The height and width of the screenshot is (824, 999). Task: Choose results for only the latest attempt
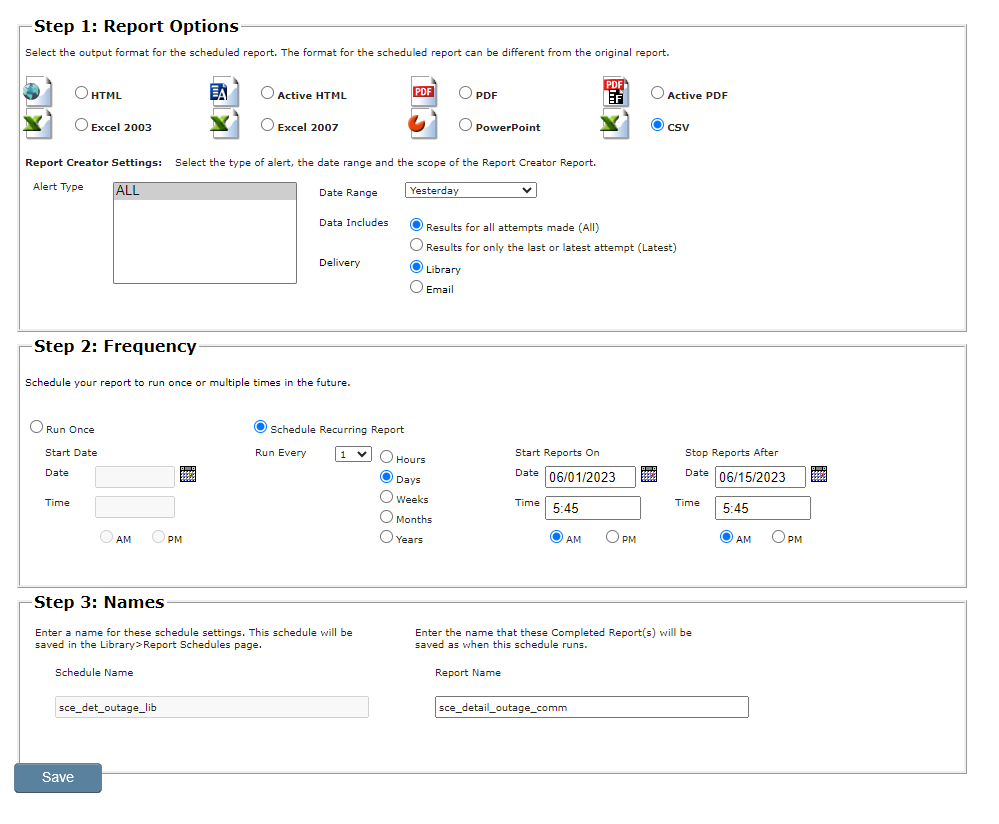point(417,245)
